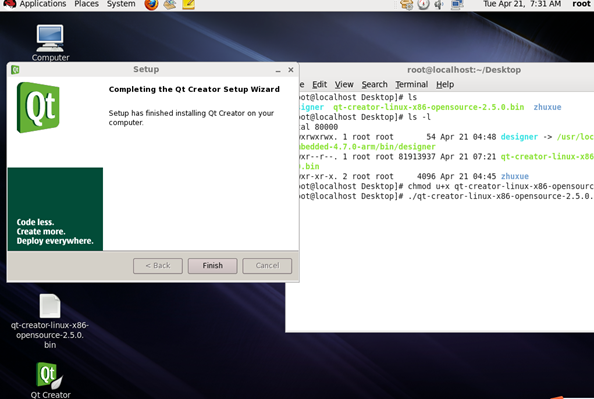Click the update notifier tray icon
Viewport: 594px width, 399px height.
pos(406,5)
